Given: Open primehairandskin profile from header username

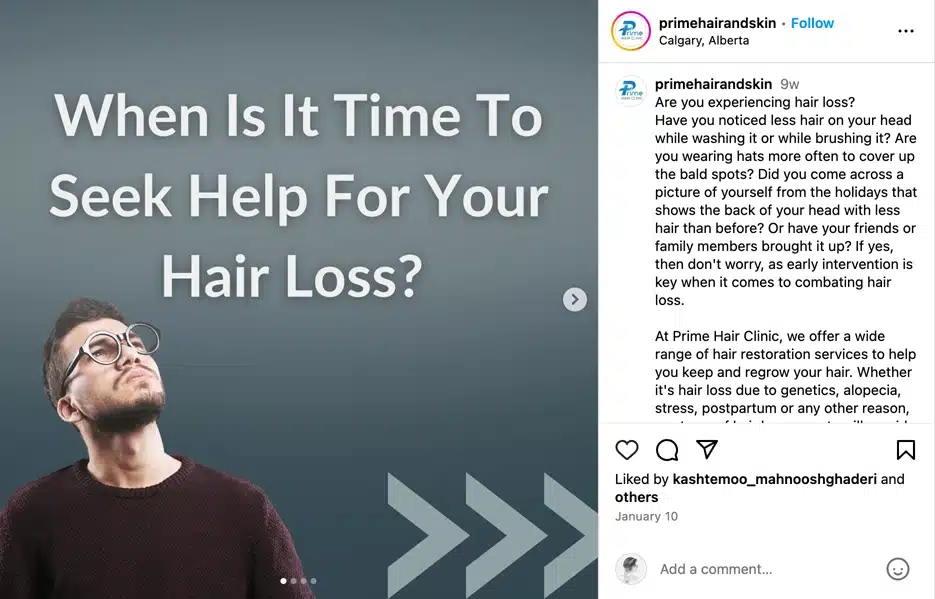Looking at the screenshot, I should point(717,23).
